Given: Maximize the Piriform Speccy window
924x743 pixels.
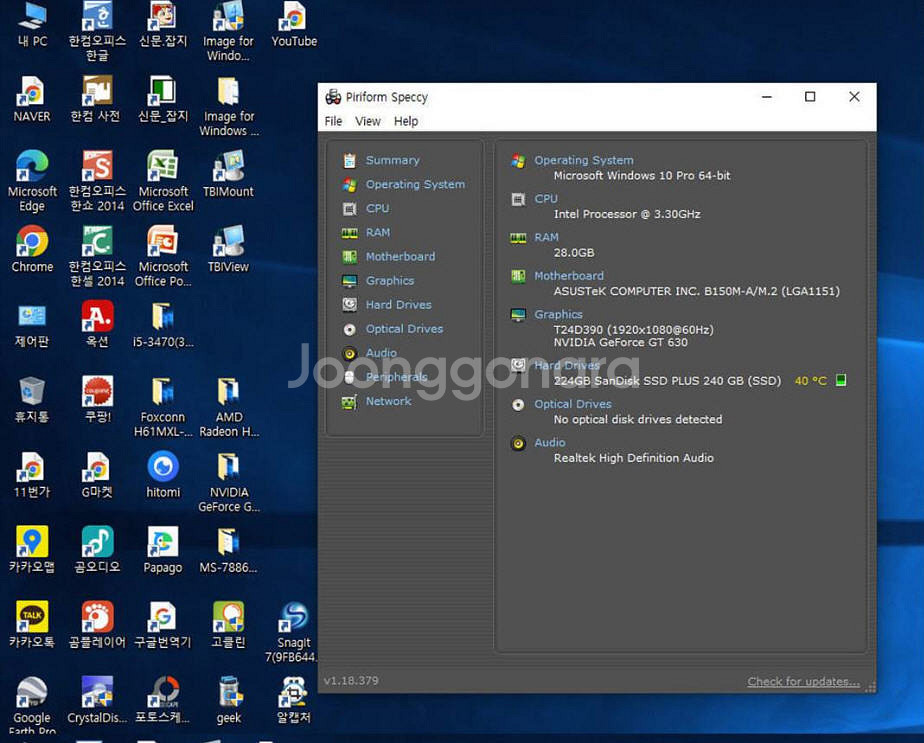Looking at the screenshot, I should click(810, 97).
